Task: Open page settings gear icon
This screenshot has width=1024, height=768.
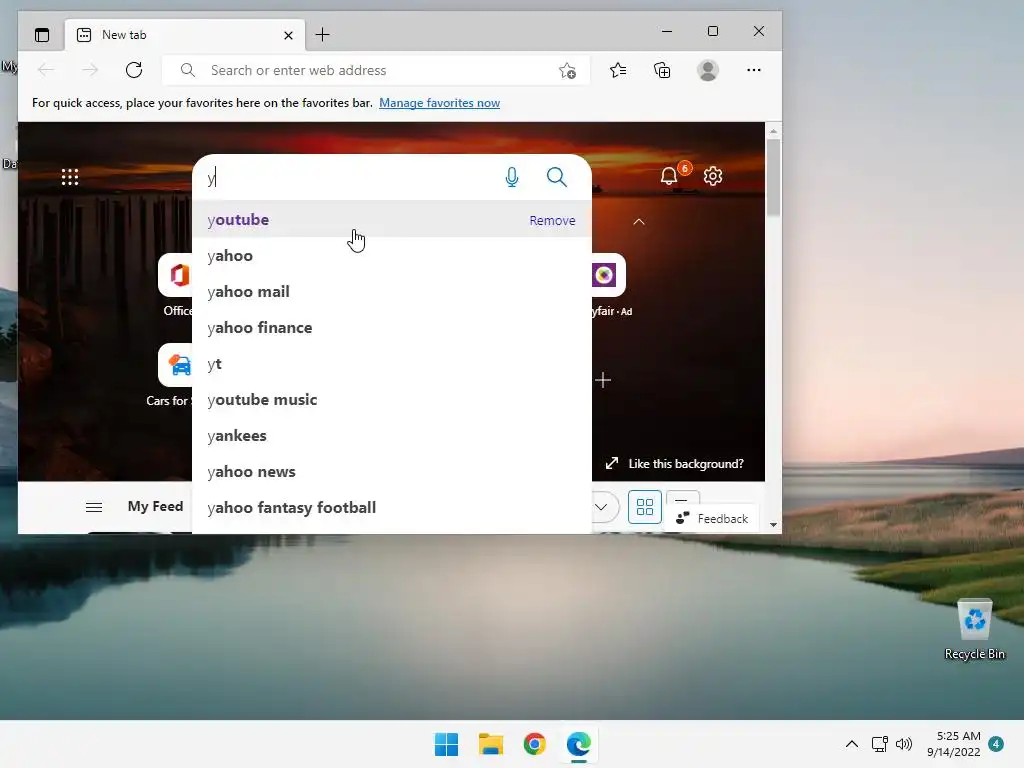Action: (x=712, y=176)
